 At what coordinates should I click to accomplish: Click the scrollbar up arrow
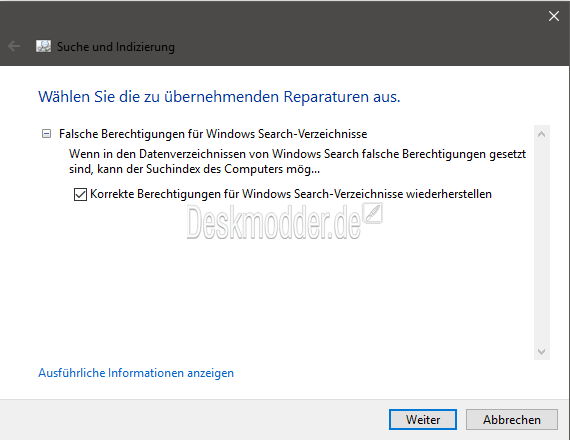point(542,134)
